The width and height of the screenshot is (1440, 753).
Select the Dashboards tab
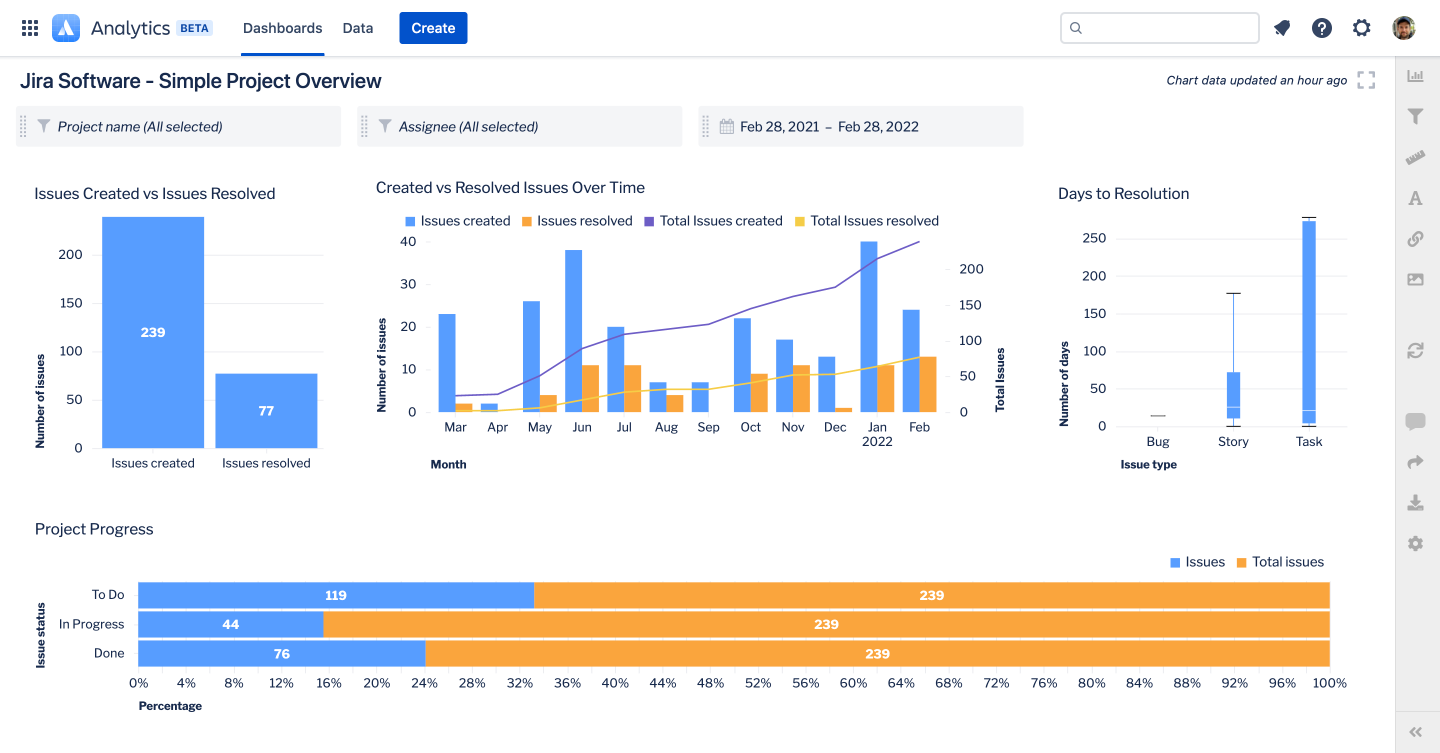282,28
